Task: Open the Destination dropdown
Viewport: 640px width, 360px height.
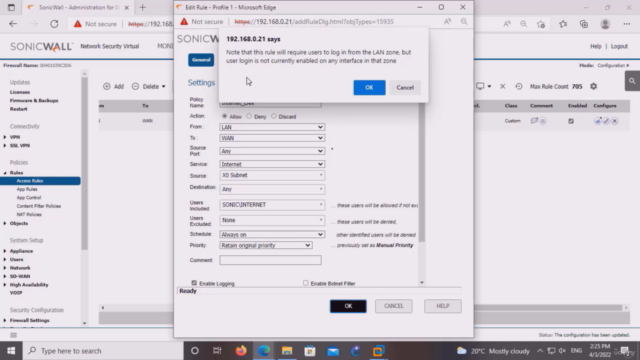Action: pos(272,189)
